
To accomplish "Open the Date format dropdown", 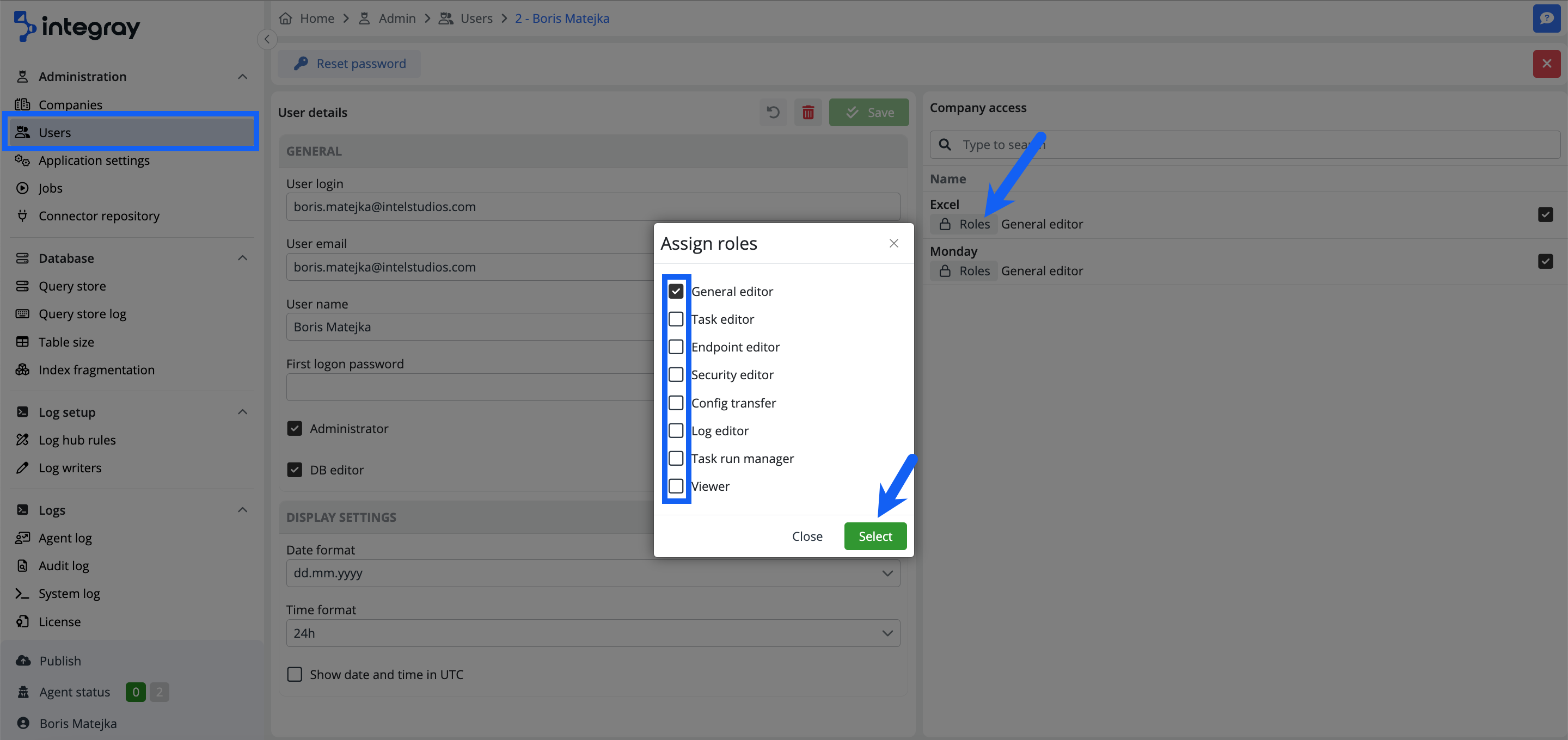I will [x=592, y=573].
